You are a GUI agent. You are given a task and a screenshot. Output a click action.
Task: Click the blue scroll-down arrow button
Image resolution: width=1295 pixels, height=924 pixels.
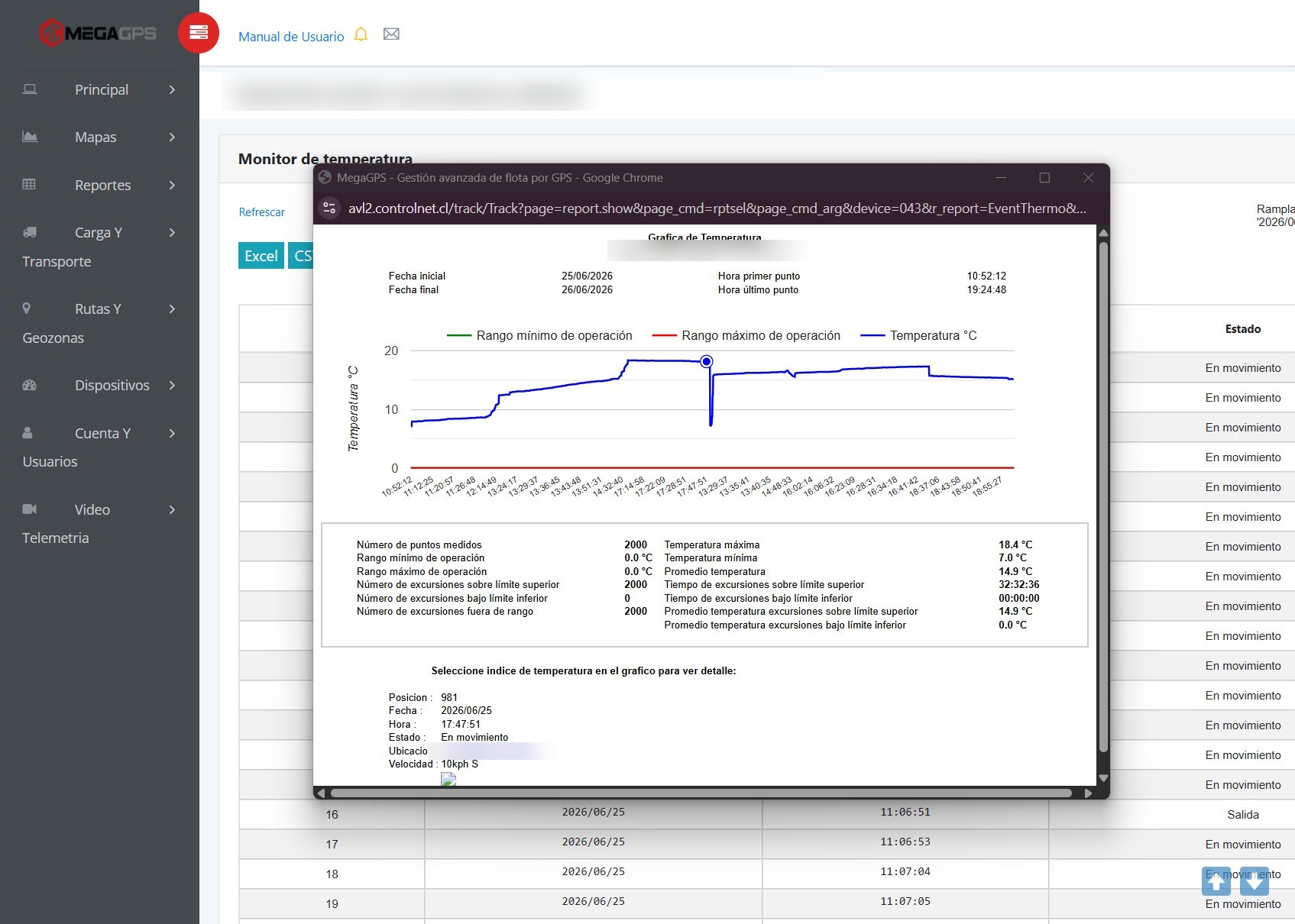(x=1255, y=881)
